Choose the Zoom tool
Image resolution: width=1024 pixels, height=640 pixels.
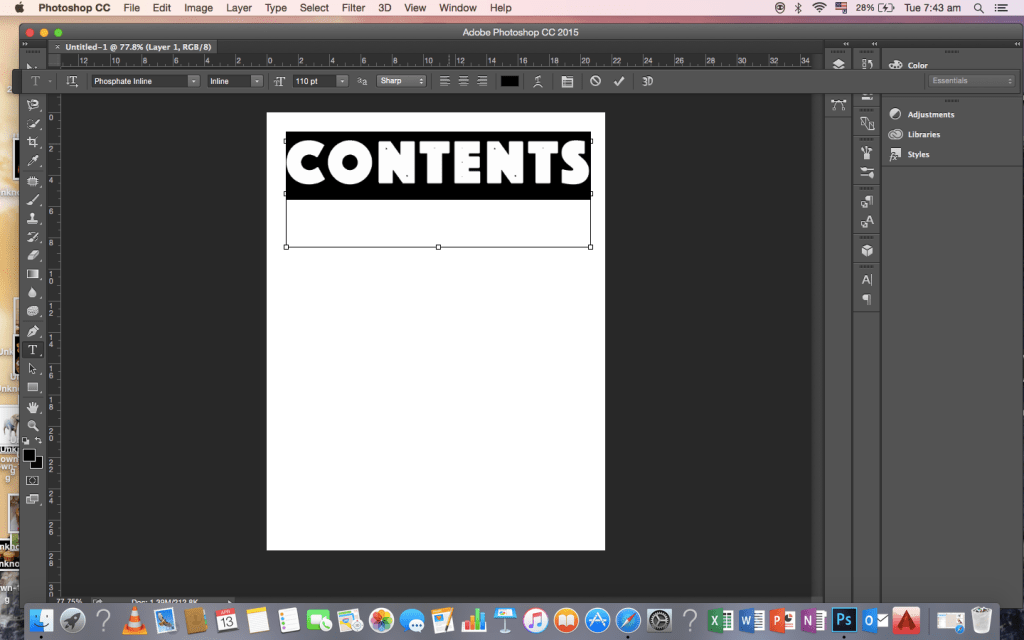33,425
